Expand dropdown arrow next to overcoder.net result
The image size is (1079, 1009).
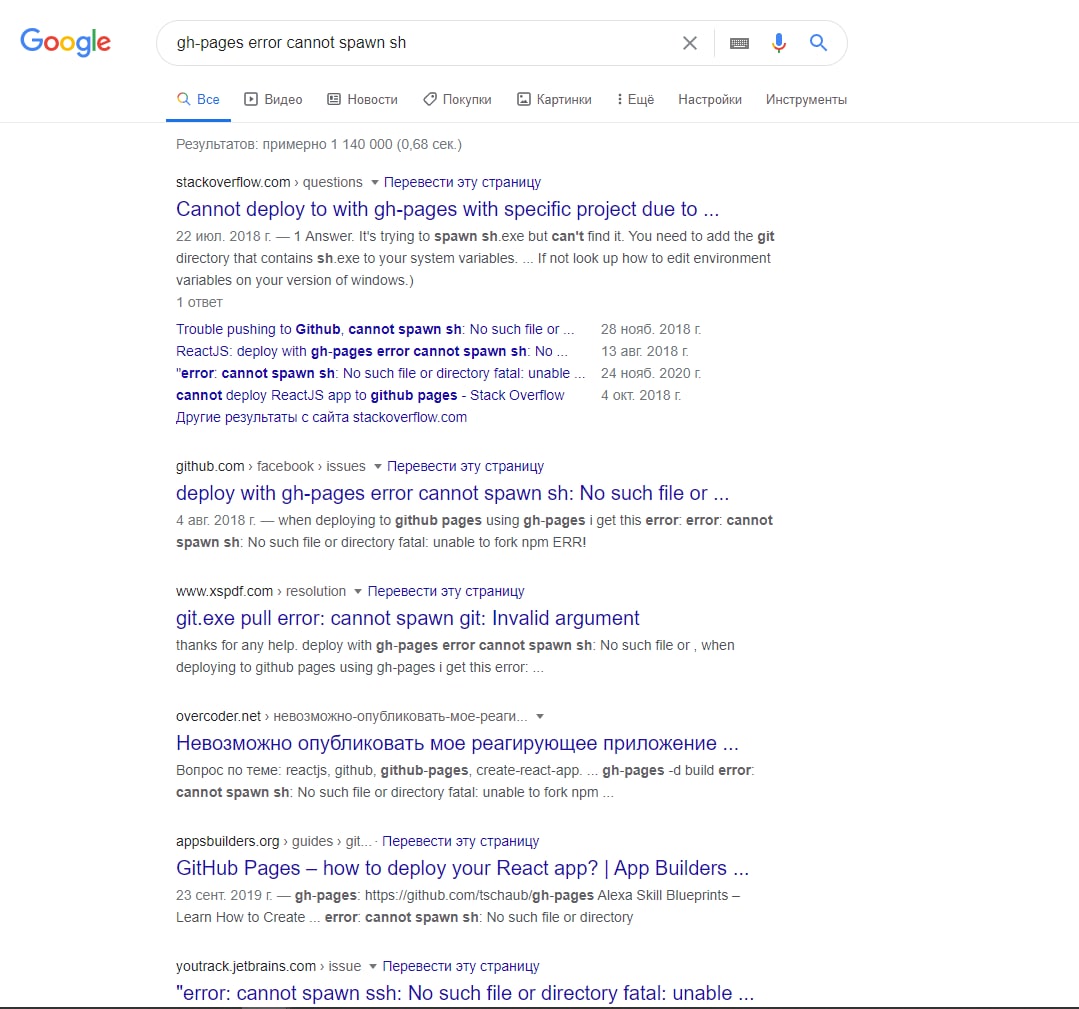(540, 716)
